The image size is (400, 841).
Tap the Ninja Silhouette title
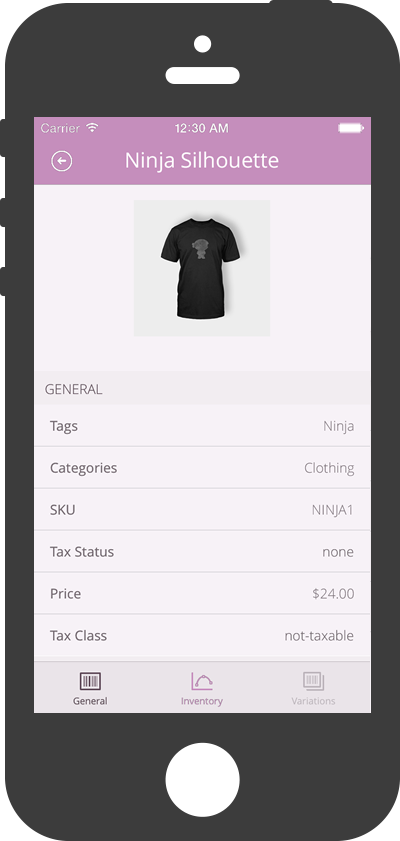point(202,160)
